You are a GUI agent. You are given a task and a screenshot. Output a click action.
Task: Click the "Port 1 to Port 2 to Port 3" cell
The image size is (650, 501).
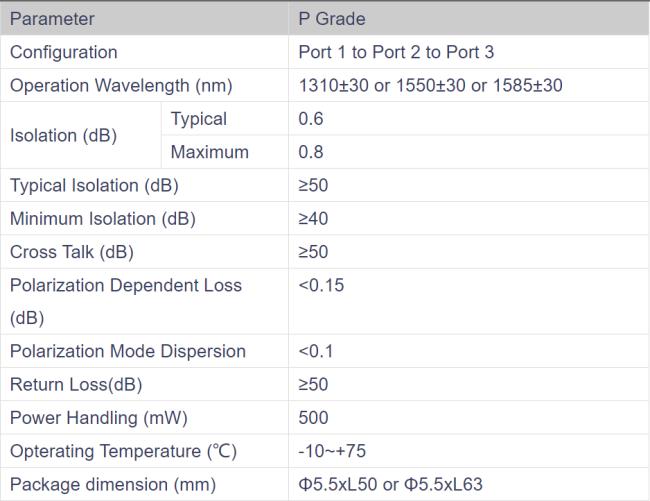coord(410,52)
